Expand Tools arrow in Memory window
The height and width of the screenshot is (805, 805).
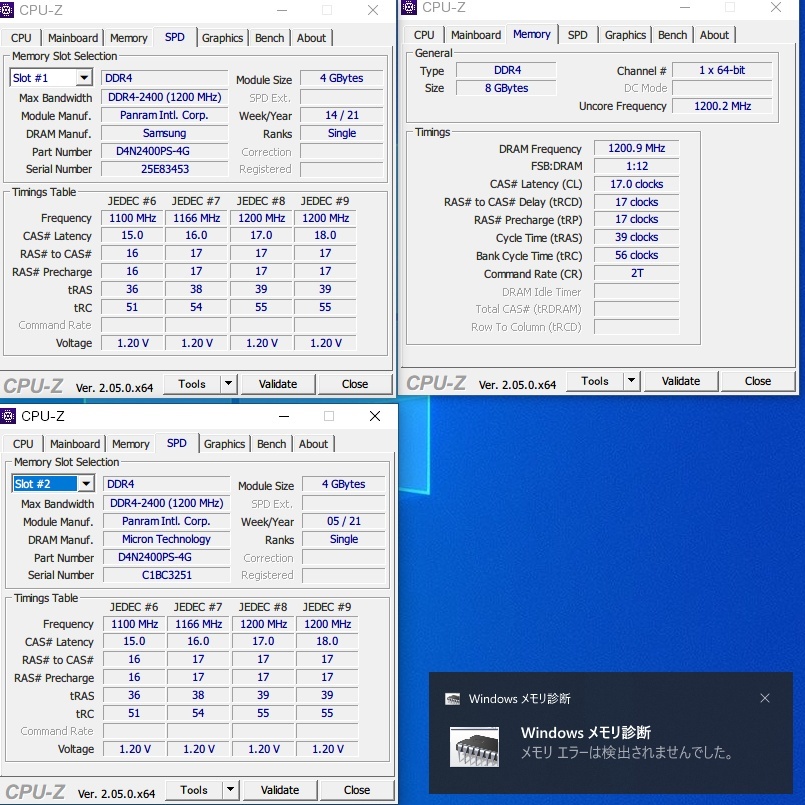[631, 381]
